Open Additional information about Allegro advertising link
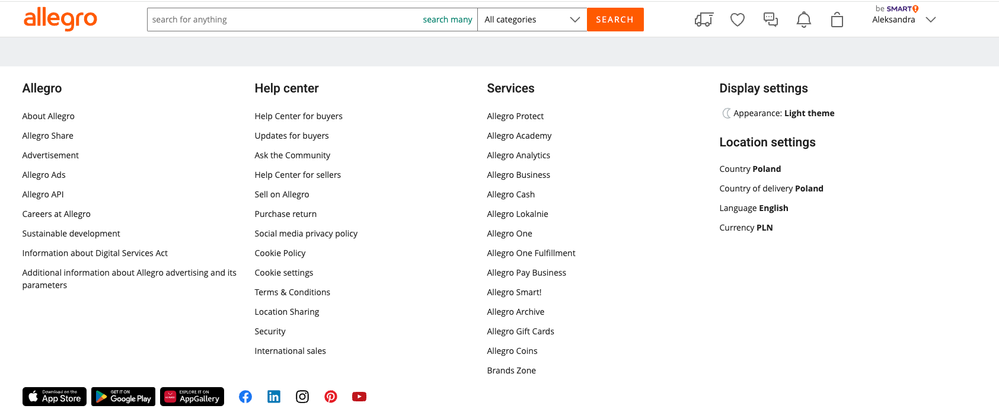Image resolution: width=999 pixels, height=412 pixels. tap(129, 279)
